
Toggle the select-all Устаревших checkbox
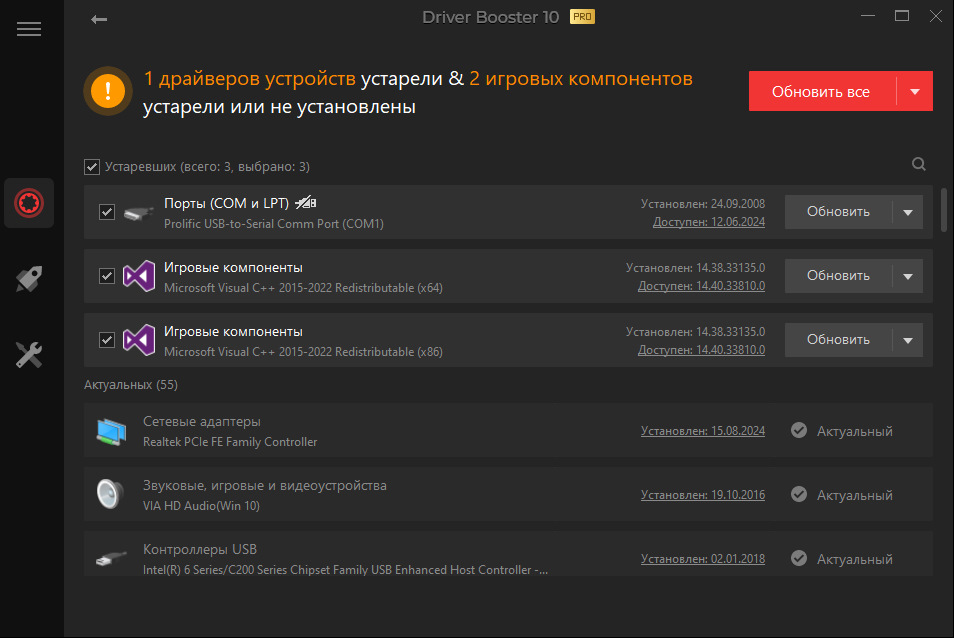[92, 167]
